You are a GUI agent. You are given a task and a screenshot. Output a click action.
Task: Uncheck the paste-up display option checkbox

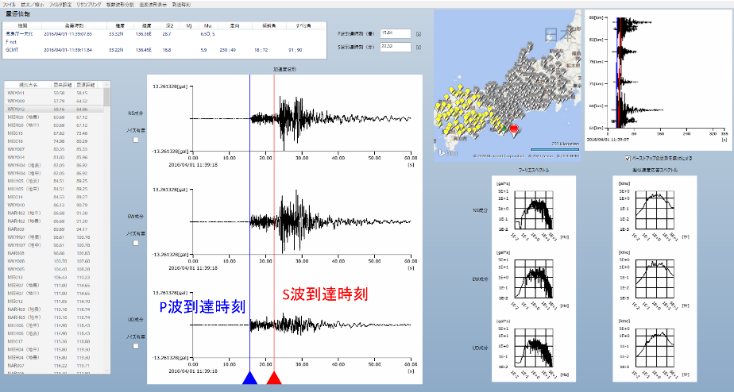(x=628, y=158)
